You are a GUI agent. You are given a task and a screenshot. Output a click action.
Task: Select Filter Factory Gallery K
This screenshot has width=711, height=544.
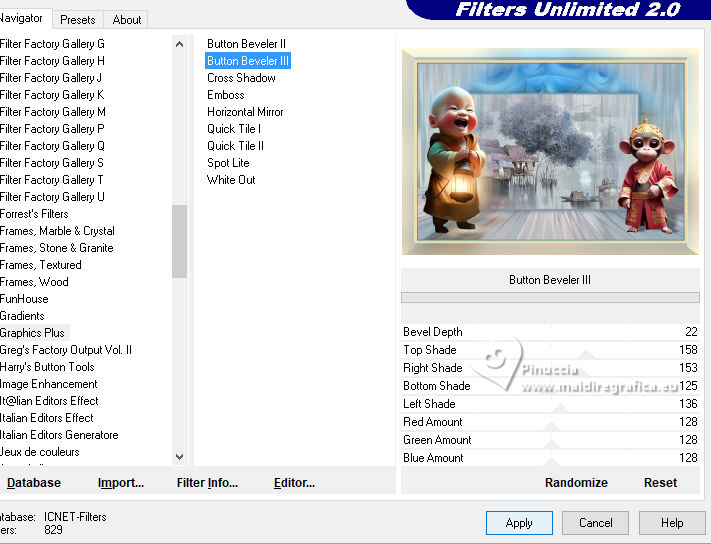52,95
